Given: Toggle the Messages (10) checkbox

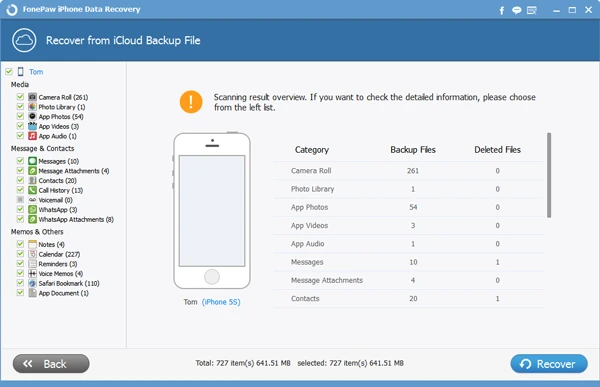Looking at the screenshot, I should [20, 161].
